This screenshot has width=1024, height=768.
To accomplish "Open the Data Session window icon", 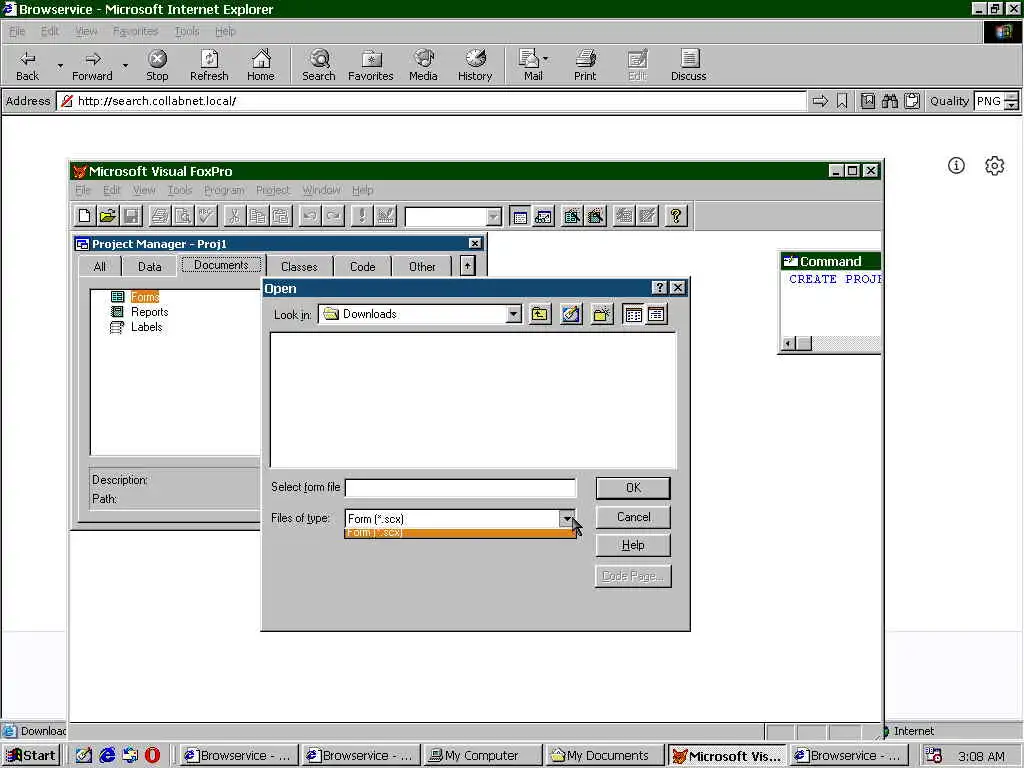I will tap(543, 216).
